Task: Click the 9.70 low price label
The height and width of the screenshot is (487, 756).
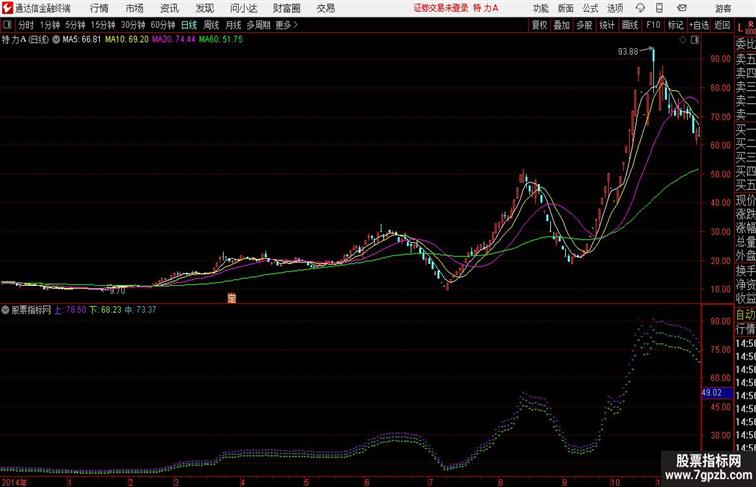Action: coord(117,291)
